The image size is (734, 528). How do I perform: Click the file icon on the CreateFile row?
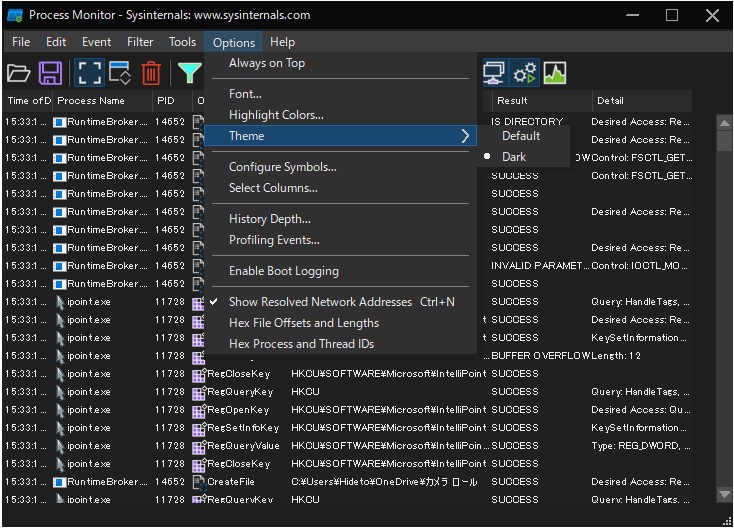(x=199, y=482)
